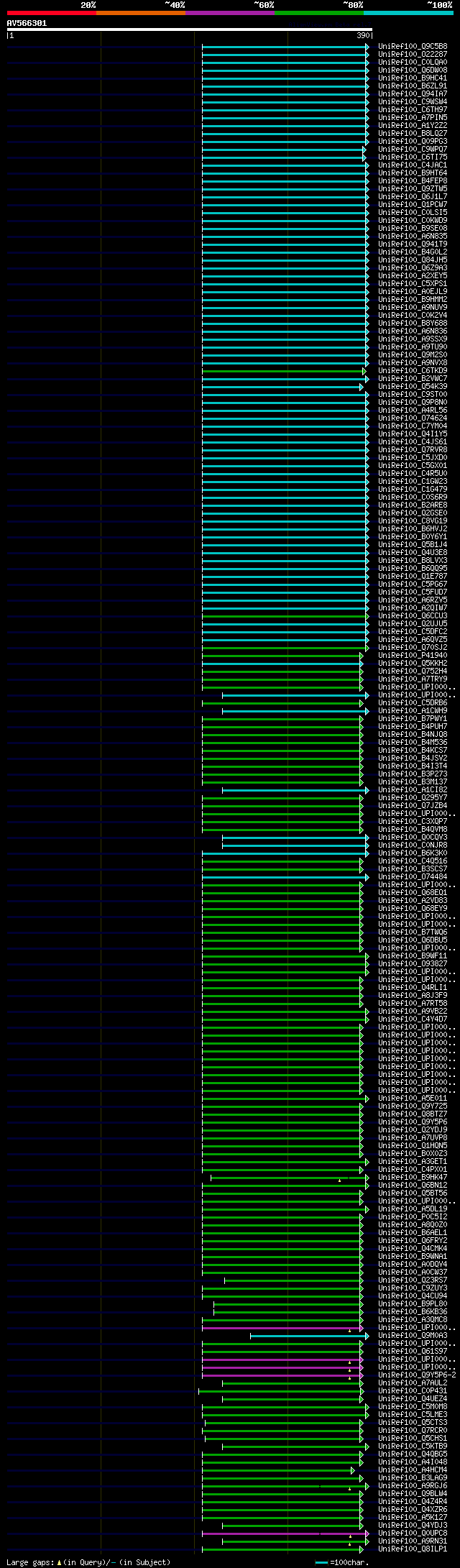Select label UniRef100_A9RGJ6
This screenshot has height=1568, width=460.
click(x=413, y=1485)
